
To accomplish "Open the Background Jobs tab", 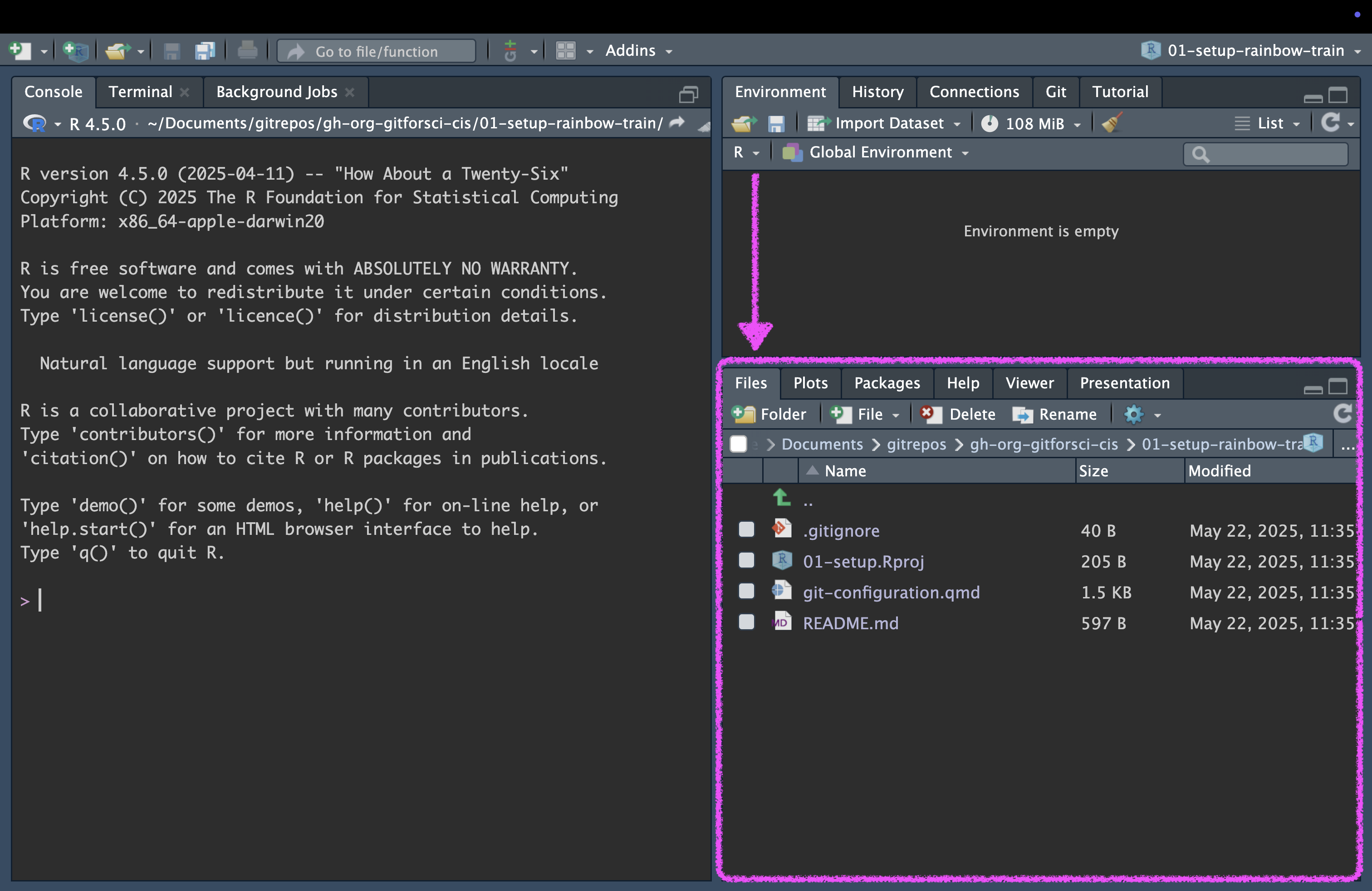I will (277, 92).
